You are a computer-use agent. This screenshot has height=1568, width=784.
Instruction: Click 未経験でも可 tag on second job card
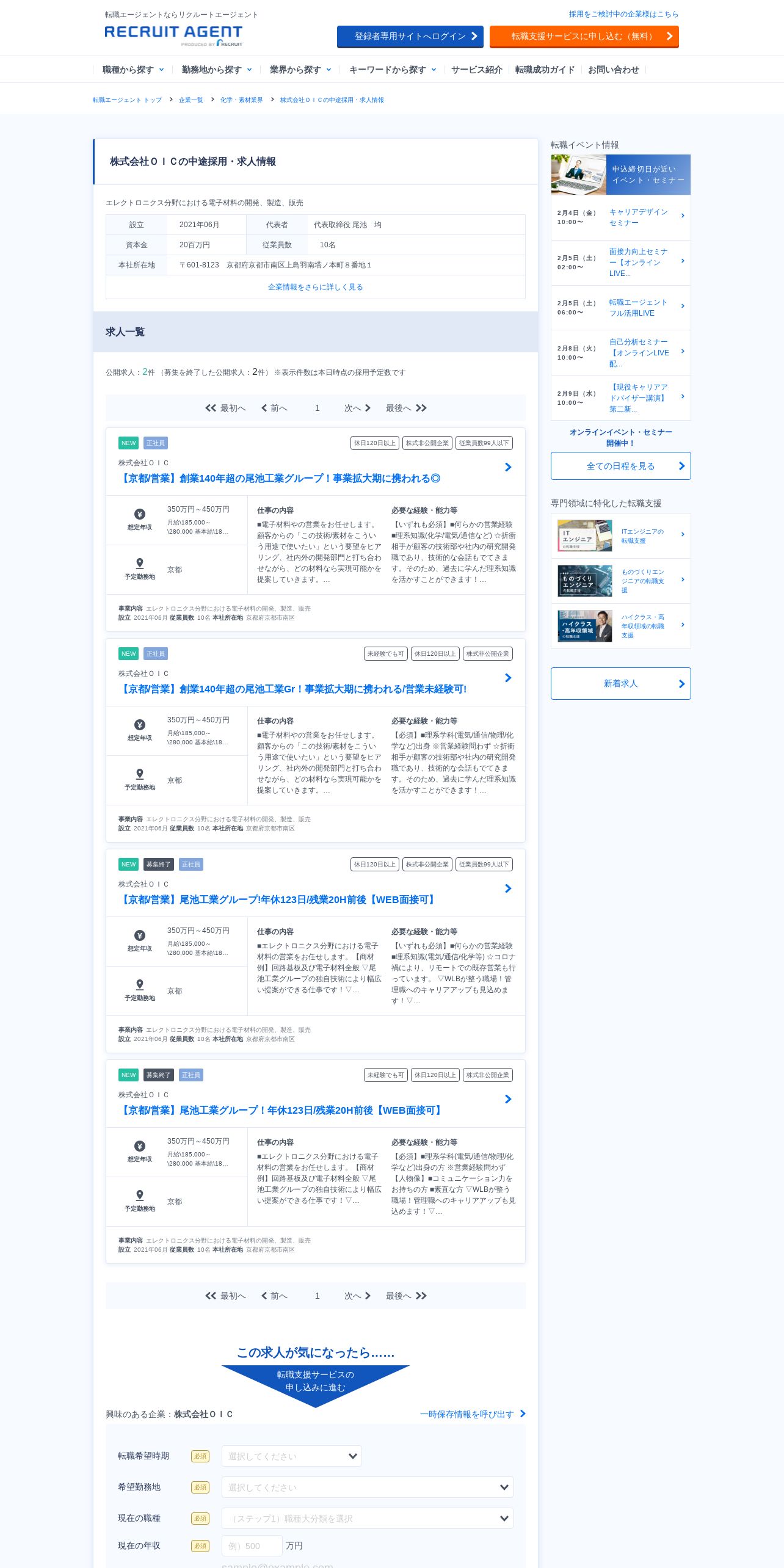click(x=386, y=653)
